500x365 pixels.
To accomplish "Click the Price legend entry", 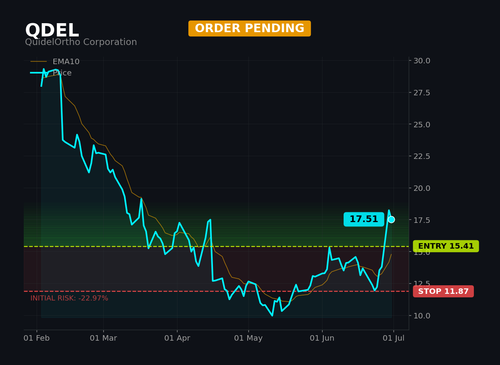I will pyautogui.click(x=51, y=73).
